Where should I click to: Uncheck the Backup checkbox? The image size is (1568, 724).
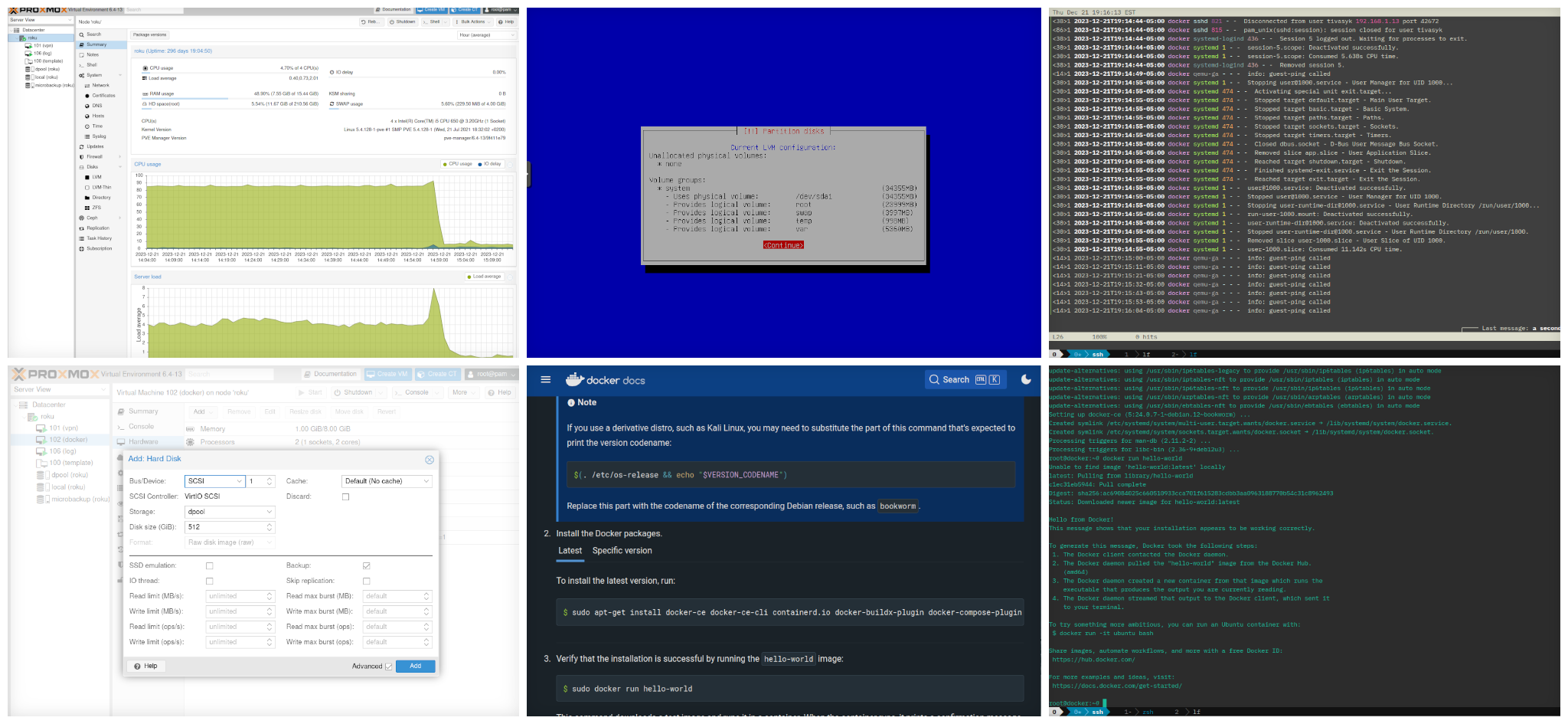366,565
